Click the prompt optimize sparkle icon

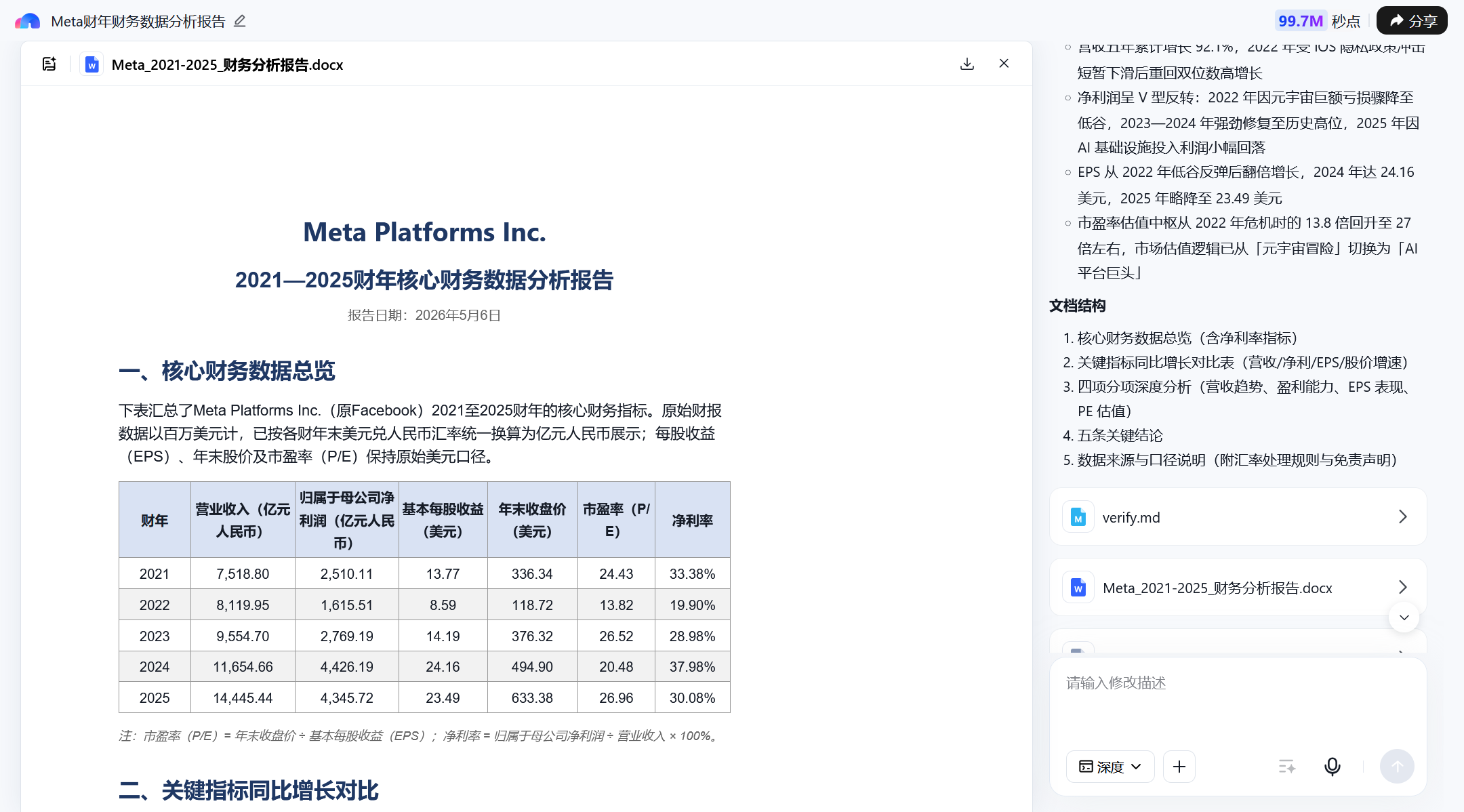click(x=1286, y=767)
